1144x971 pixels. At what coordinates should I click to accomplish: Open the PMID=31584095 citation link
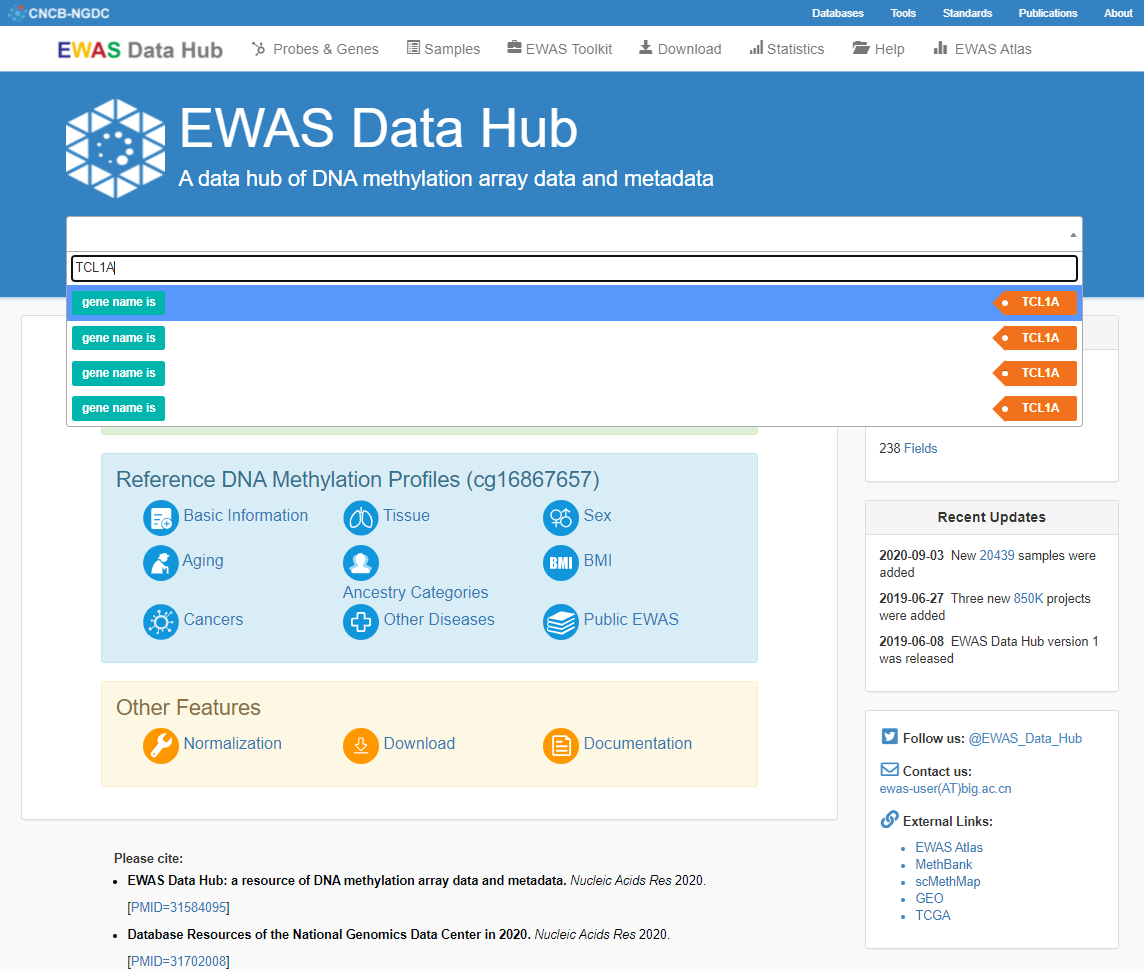coord(178,908)
